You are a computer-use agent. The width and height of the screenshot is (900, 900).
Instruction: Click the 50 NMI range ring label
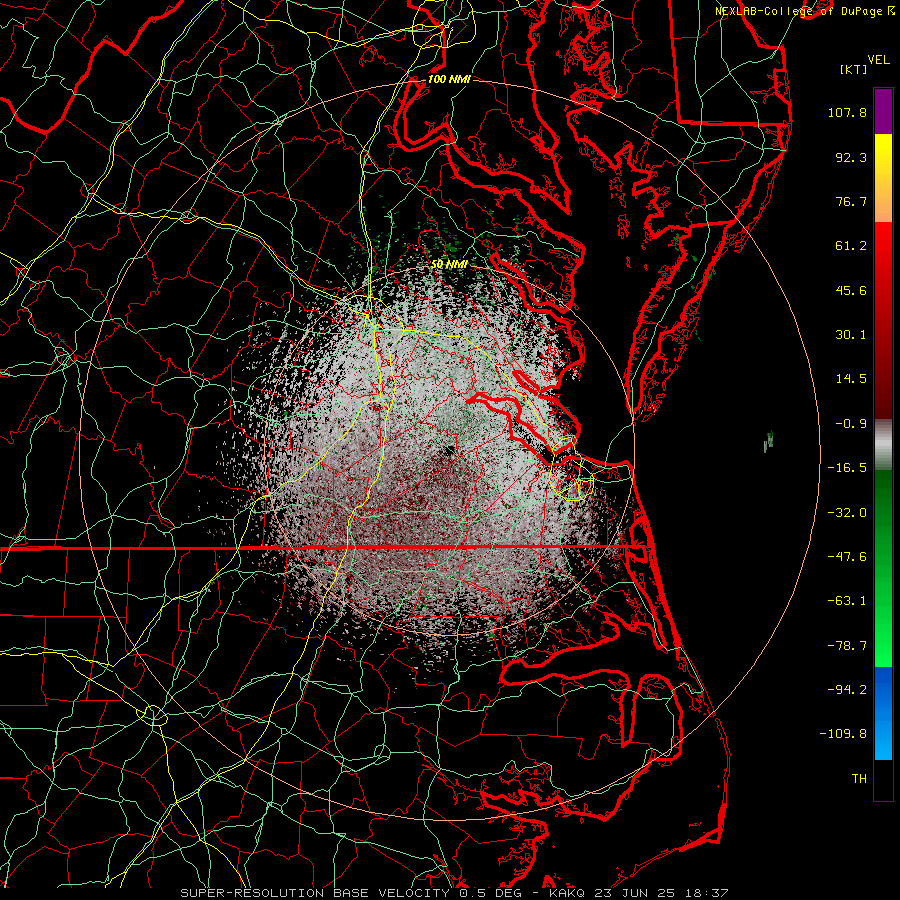[x=449, y=265]
